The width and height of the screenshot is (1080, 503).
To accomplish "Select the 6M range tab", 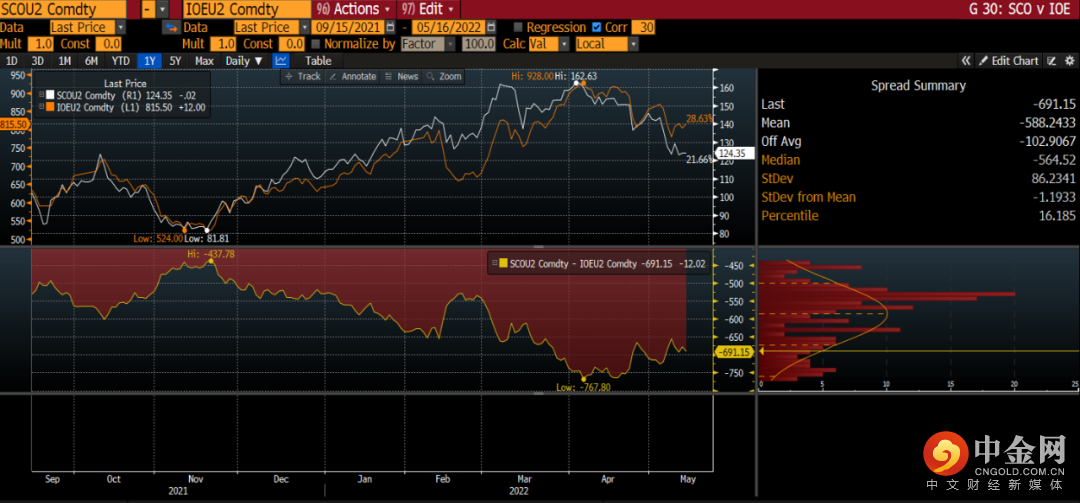I will [x=92, y=61].
